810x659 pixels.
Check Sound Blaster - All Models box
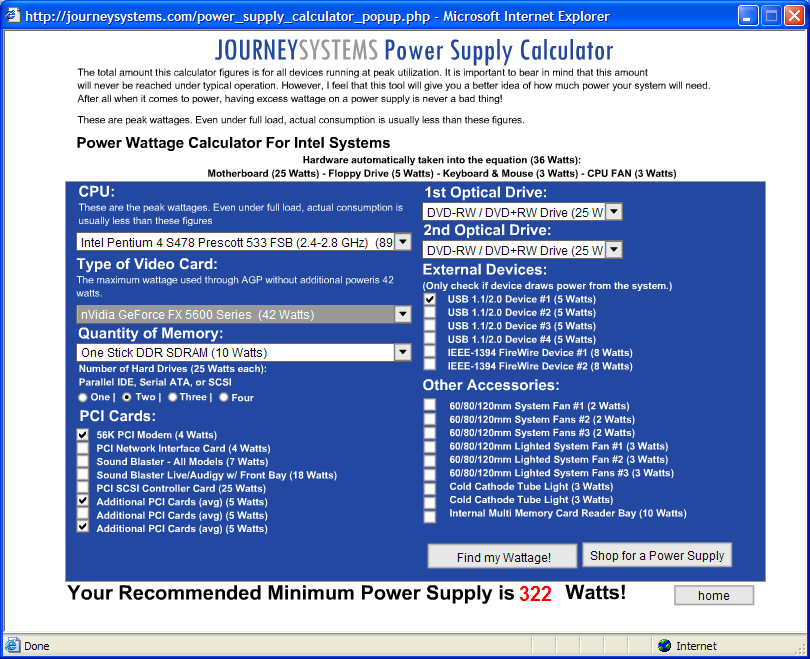pos(83,461)
